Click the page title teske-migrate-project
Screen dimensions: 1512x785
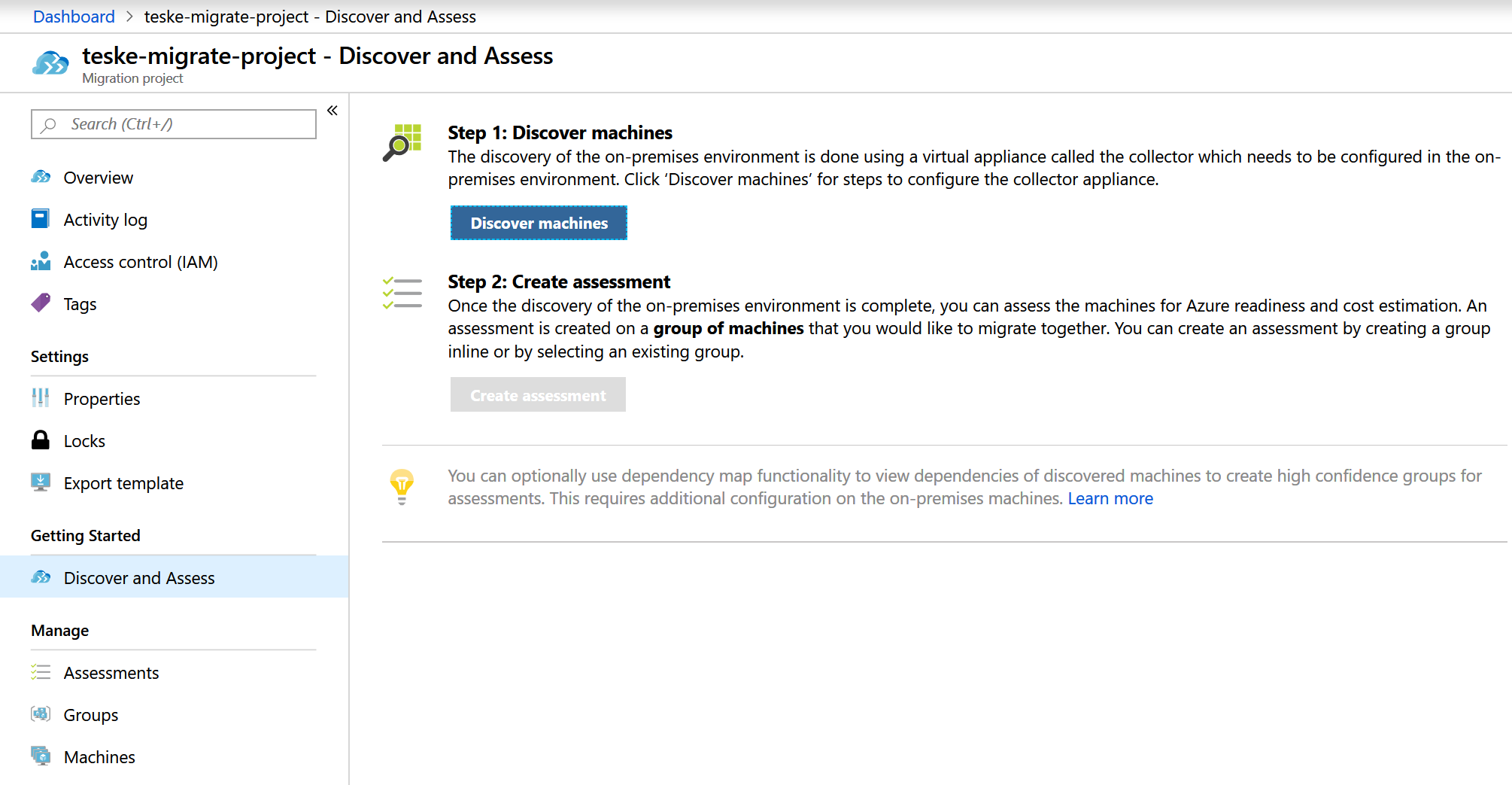pos(317,56)
